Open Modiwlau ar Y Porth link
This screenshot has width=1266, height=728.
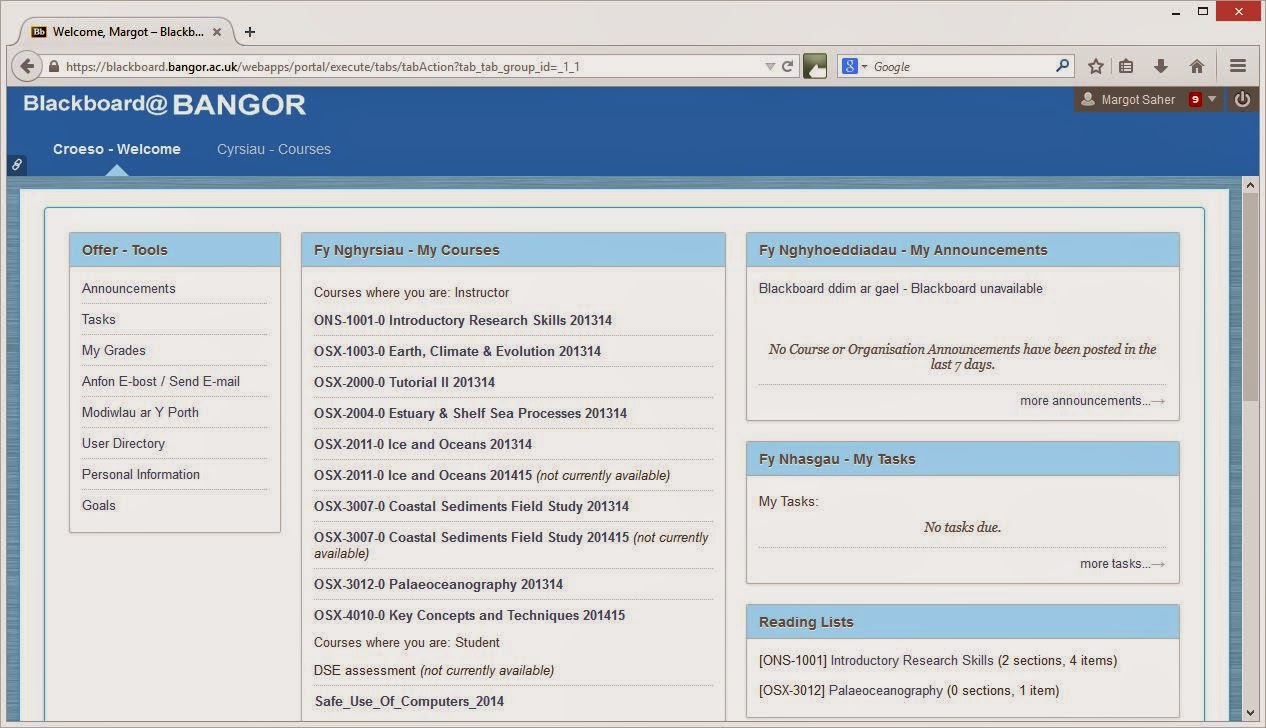click(140, 412)
